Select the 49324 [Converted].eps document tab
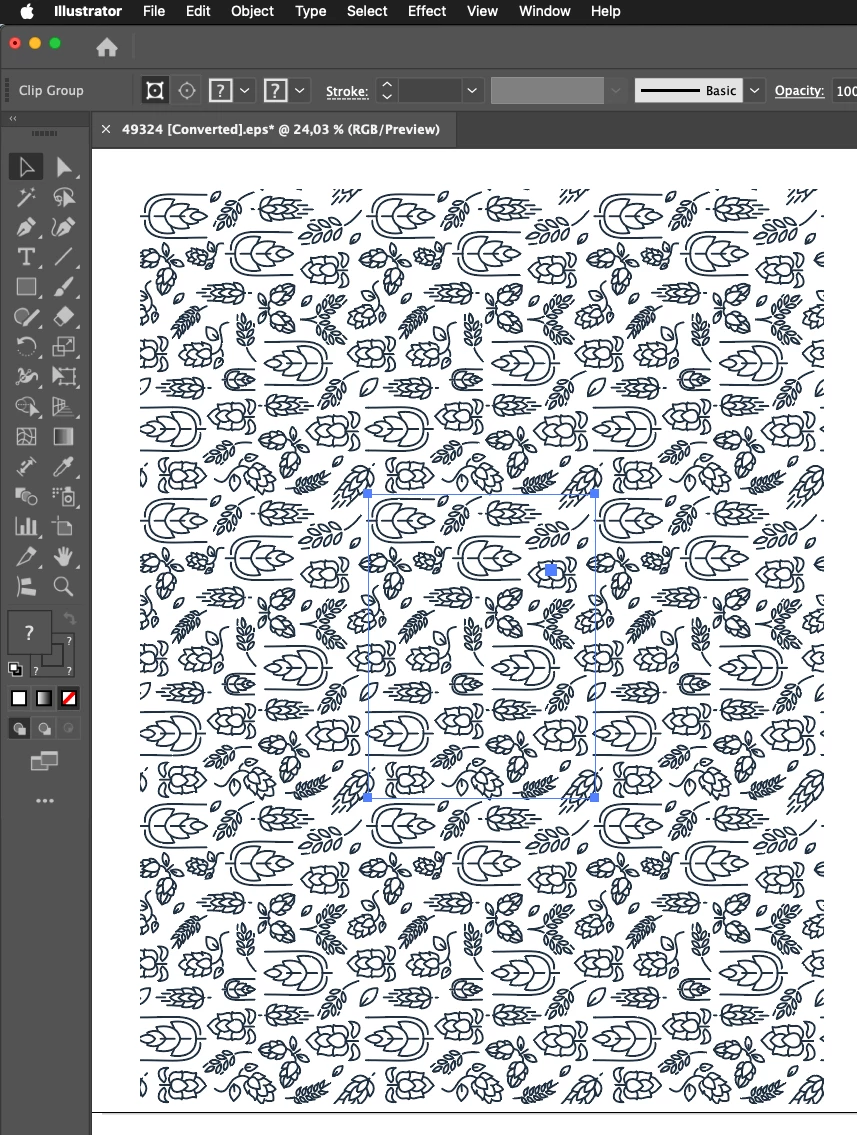The height and width of the screenshot is (1135, 857). 281,130
